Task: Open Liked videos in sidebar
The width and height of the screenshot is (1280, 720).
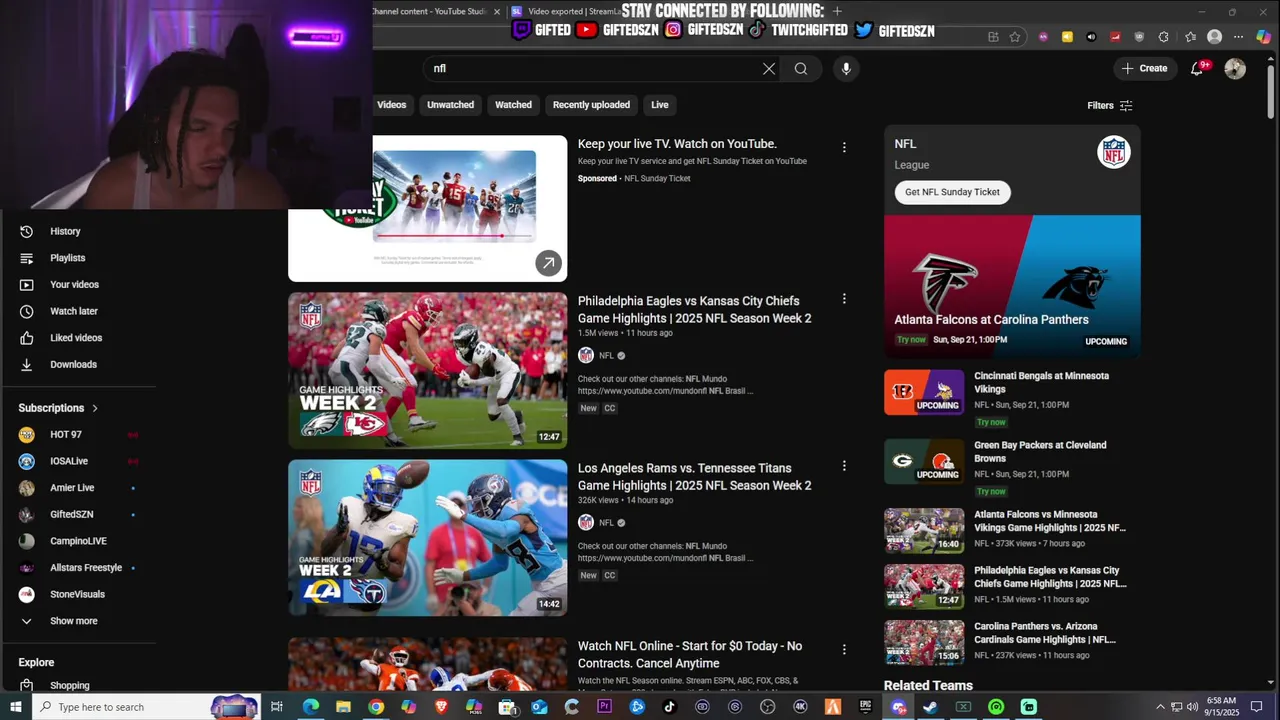Action: (78, 338)
